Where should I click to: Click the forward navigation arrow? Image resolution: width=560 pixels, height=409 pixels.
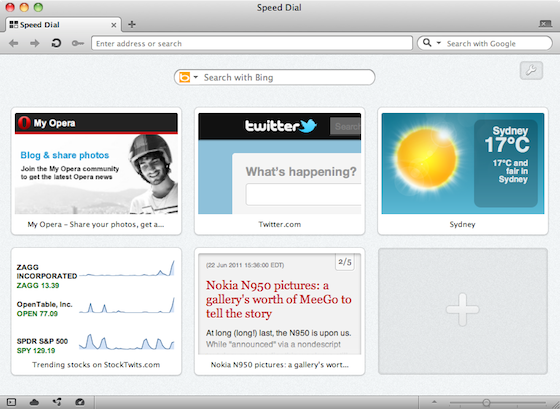(x=35, y=44)
